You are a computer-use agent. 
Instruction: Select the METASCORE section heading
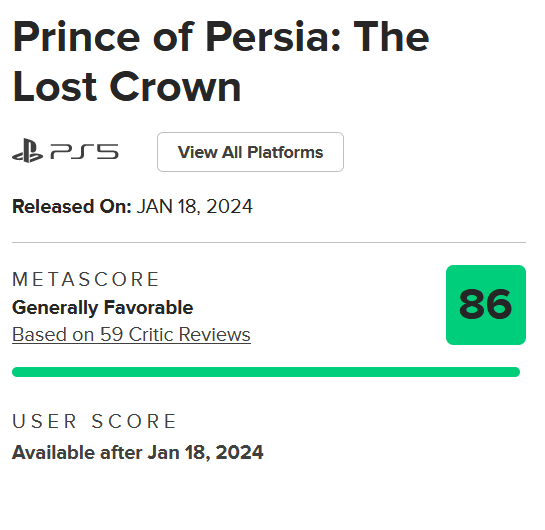point(86,279)
